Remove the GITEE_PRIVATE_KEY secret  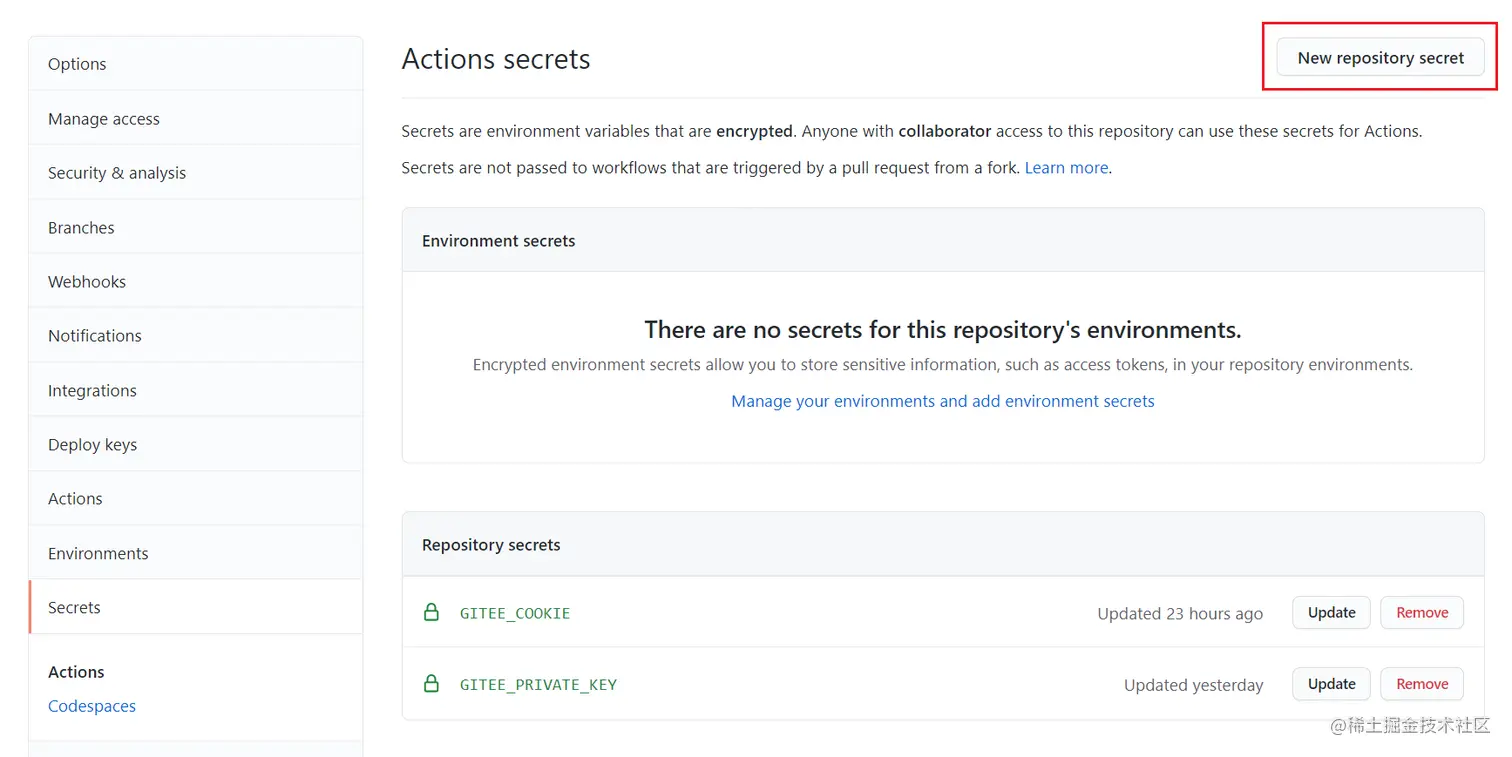1422,685
